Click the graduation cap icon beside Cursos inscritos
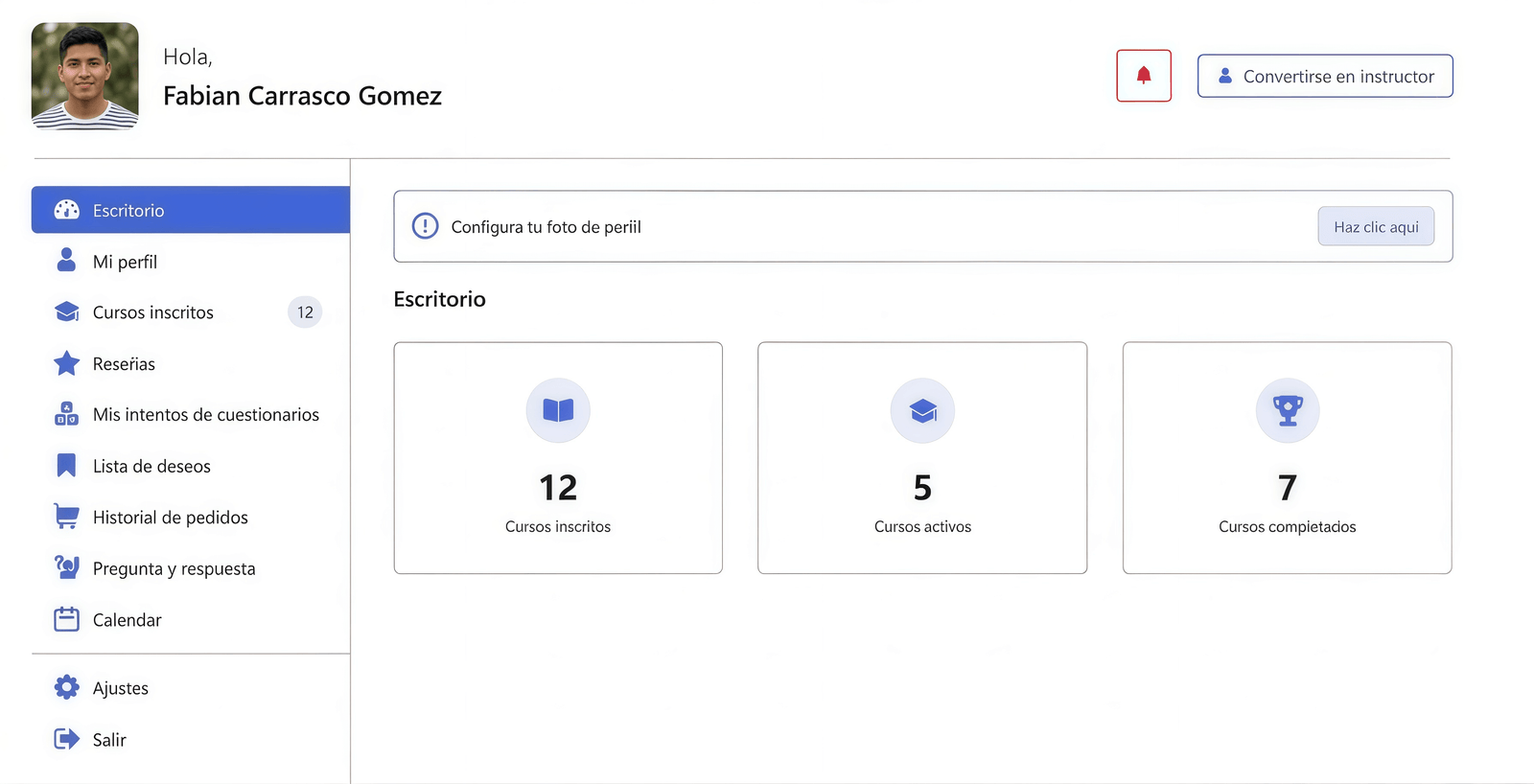Image resolution: width=1534 pixels, height=784 pixels. pyautogui.click(x=67, y=312)
